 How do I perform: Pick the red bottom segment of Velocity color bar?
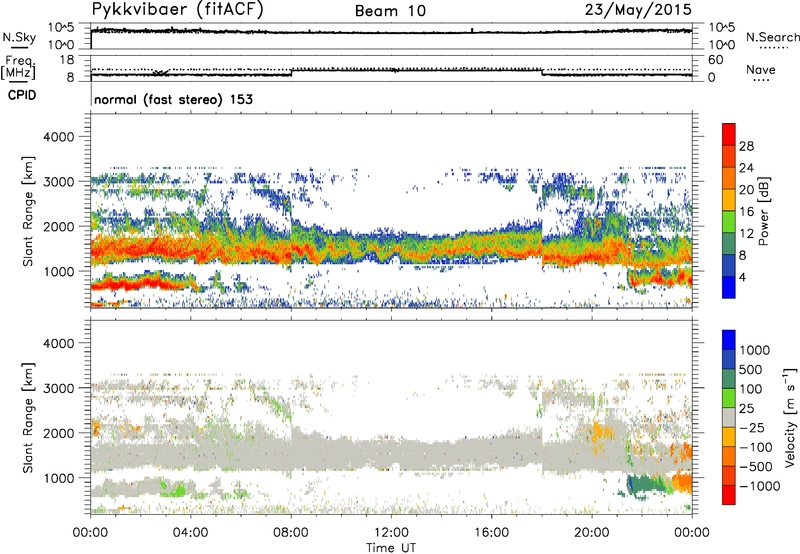click(729, 495)
